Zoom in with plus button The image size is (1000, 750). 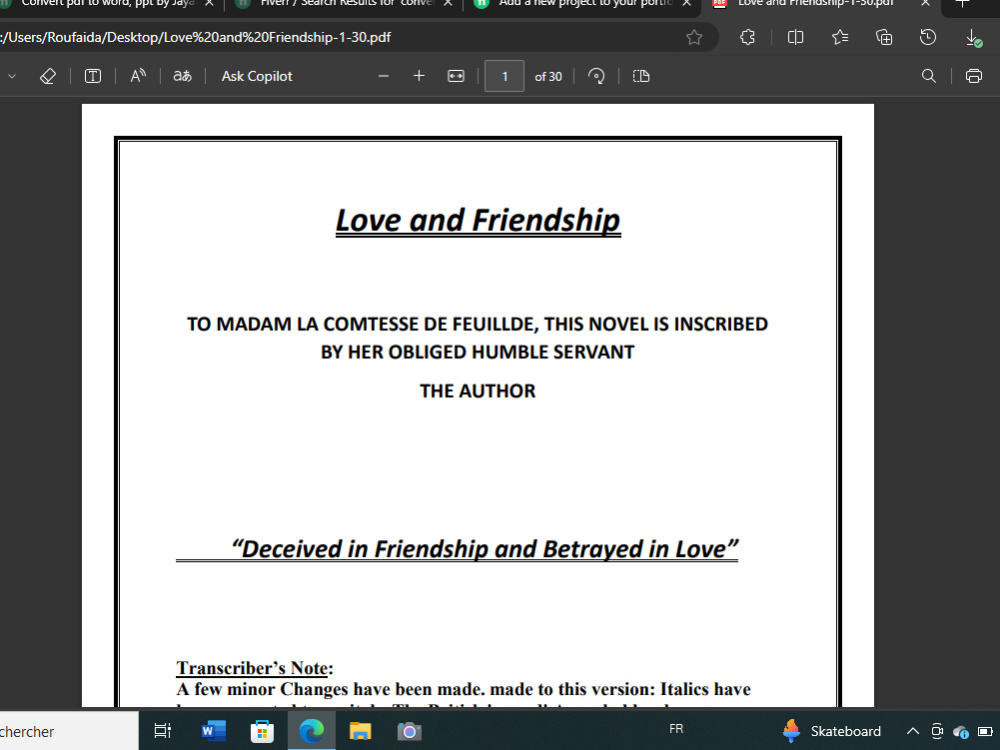(x=419, y=77)
